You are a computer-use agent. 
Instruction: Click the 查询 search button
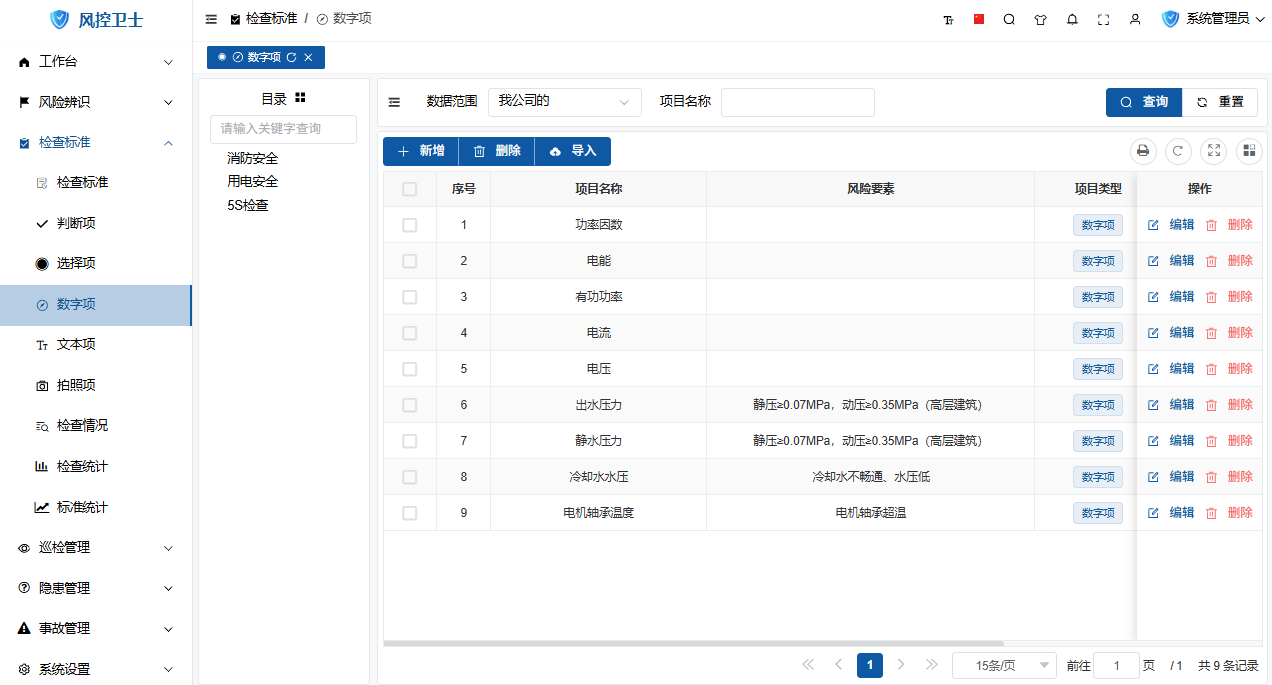1143,102
